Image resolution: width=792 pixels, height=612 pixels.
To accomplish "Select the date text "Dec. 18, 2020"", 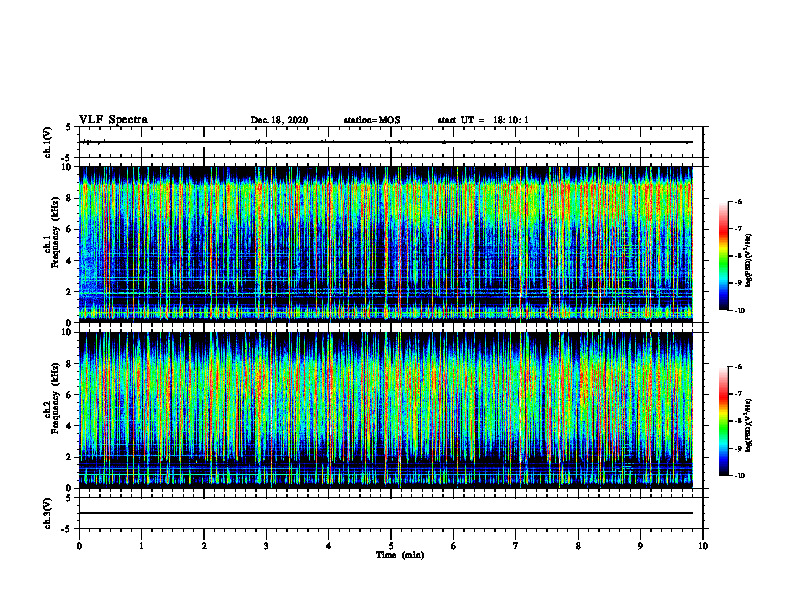I will (x=279, y=120).
